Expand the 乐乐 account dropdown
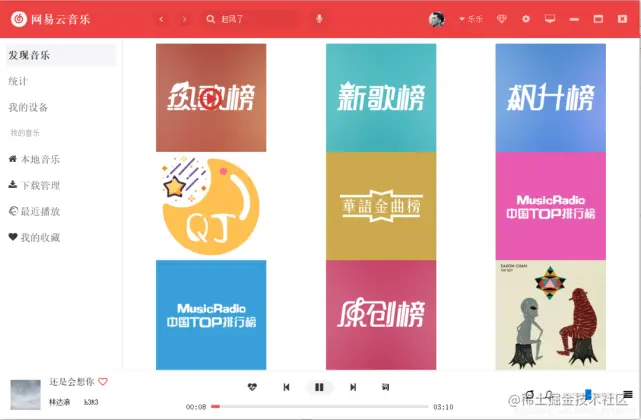The image size is (641, 420). coord(471,19)
